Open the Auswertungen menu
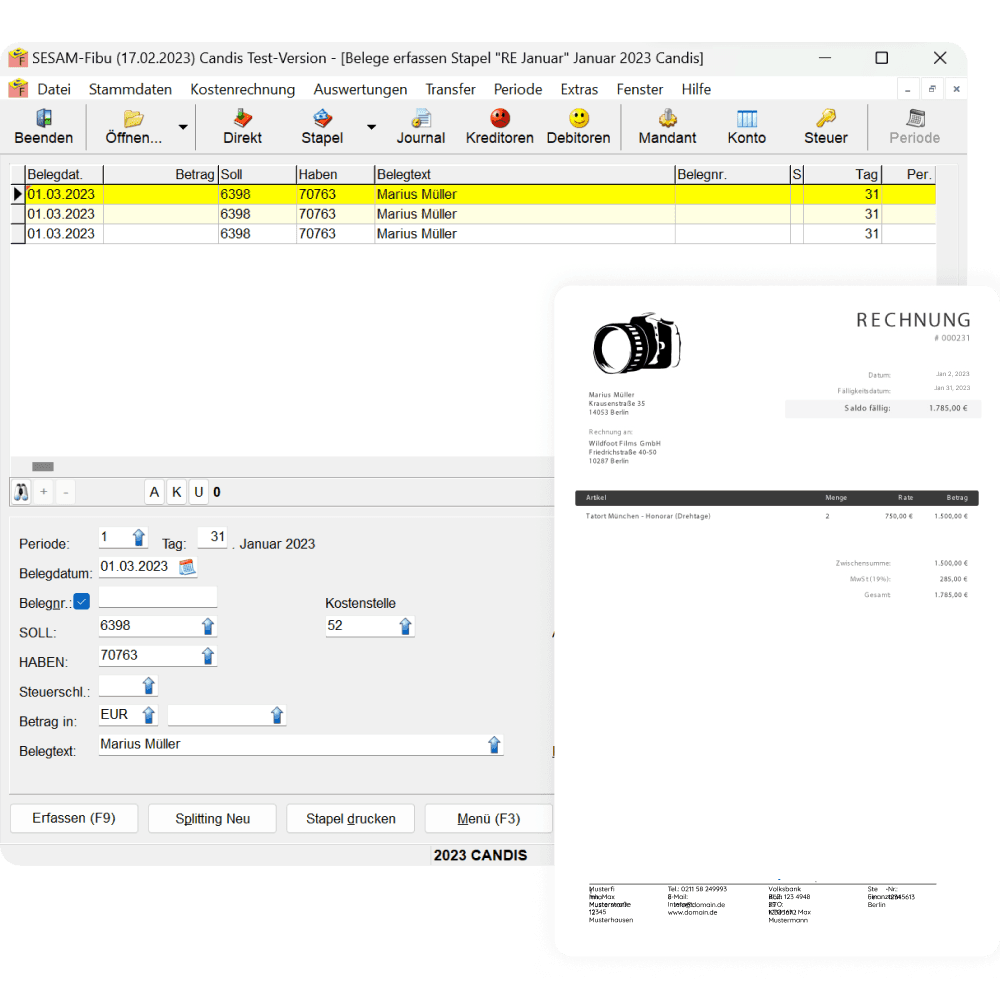Viewport: 1000px width, 1000px height. pyautogui.click(x=360, y=89)
